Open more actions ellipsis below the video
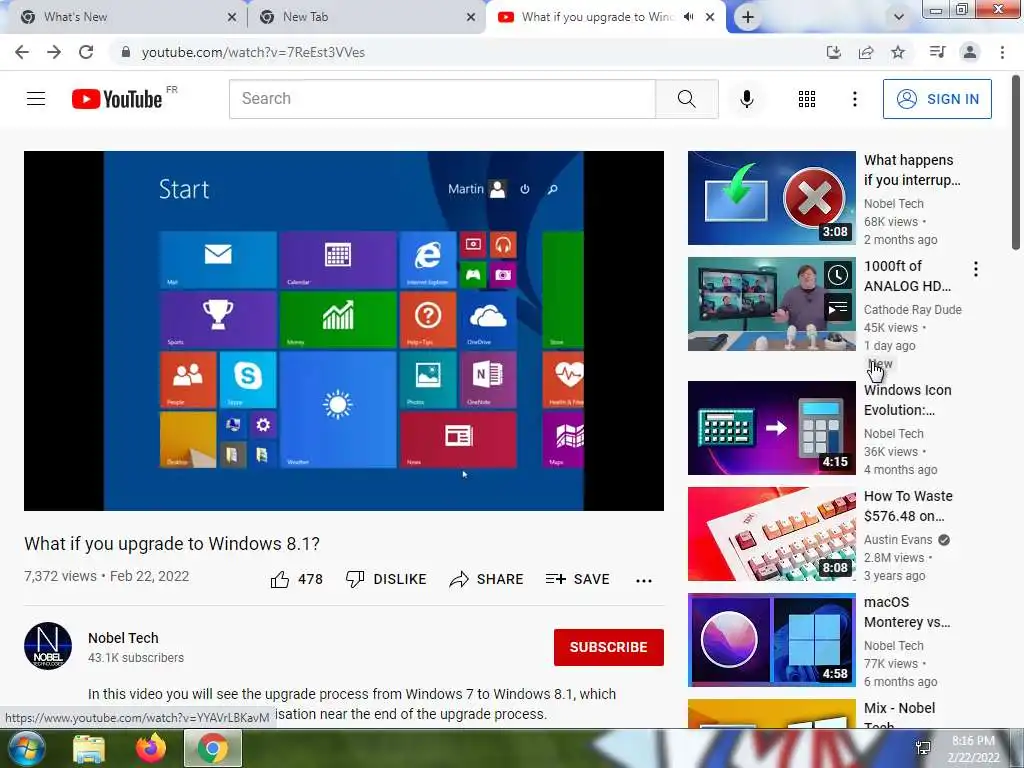The image size is (1024, 768). coord(644,580)
